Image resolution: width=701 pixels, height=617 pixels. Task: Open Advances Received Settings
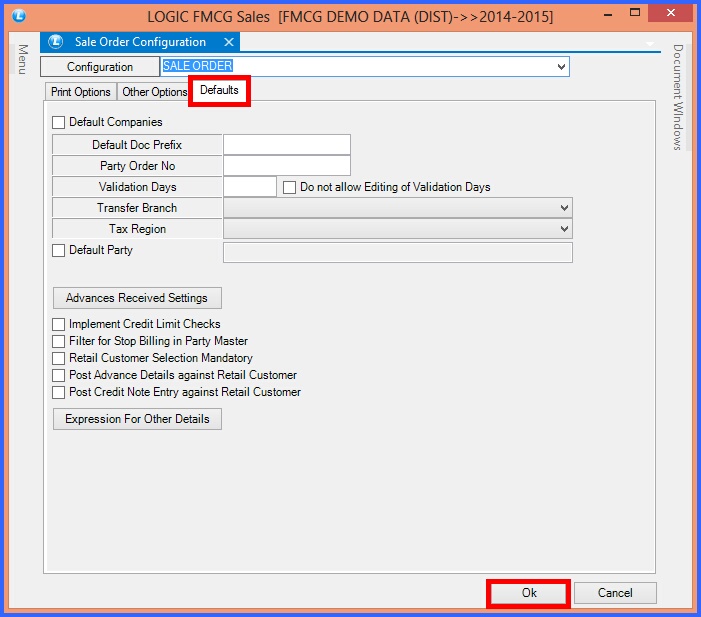[x=137, y=298]
